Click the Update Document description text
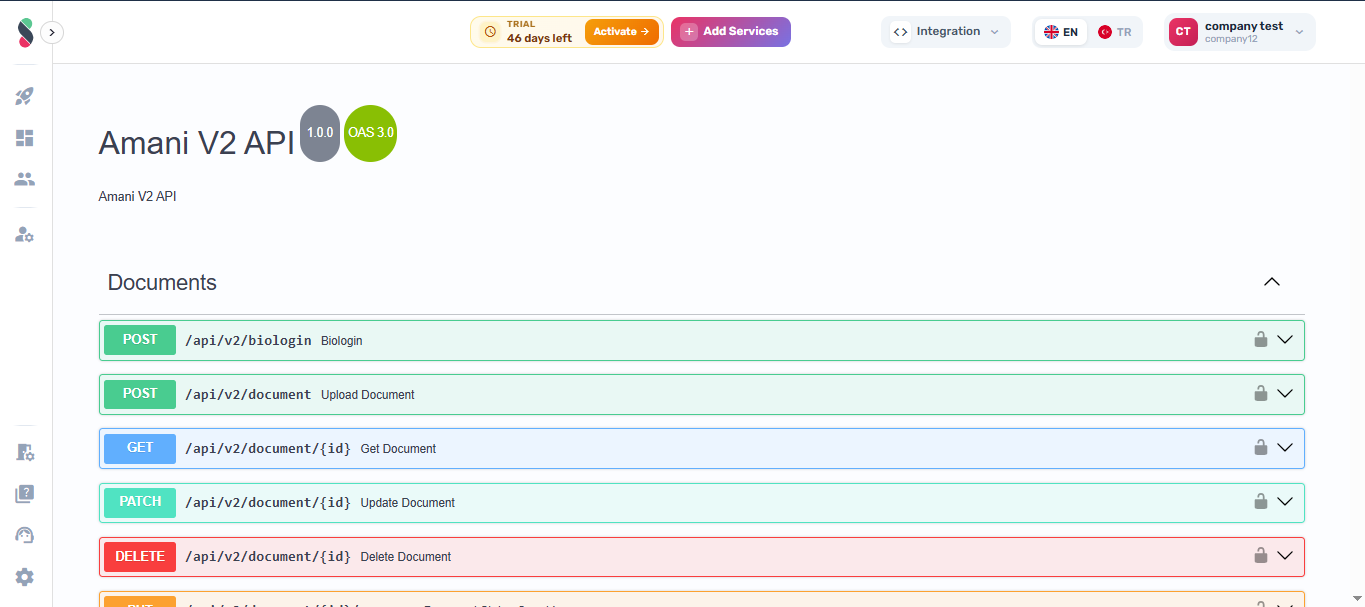Image resolution: width=1365 pixels, height=607 pixels. pyautogui.click(x=407, y=503)
